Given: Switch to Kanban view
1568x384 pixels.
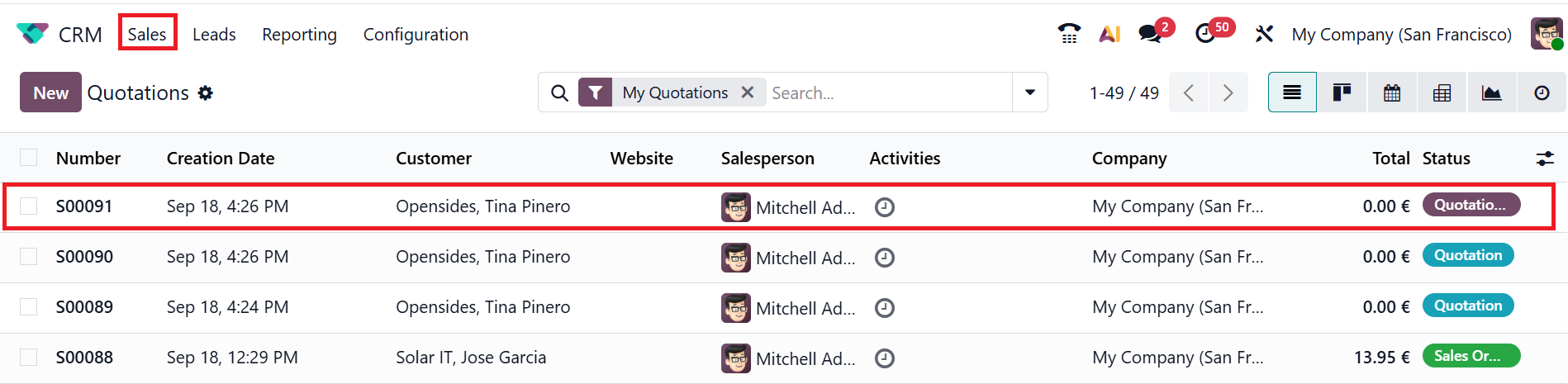Looking at the screenshot, I should tap(1342, 92).
